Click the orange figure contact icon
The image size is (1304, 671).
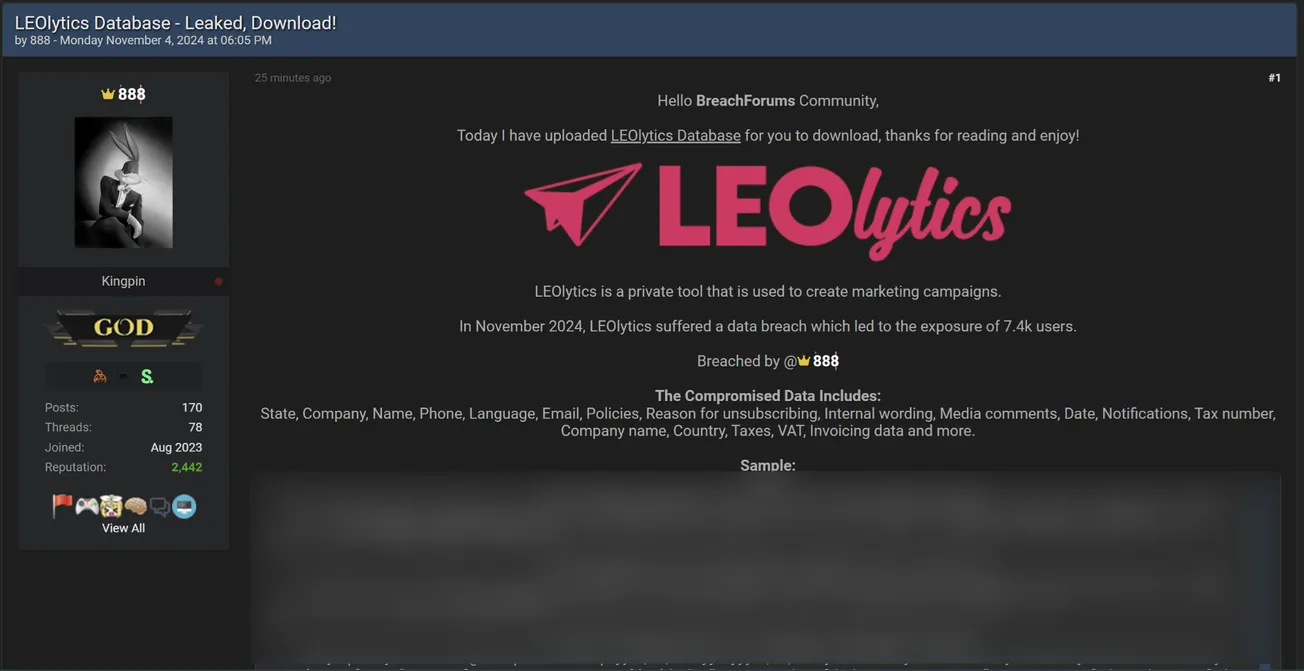[99, 376]
